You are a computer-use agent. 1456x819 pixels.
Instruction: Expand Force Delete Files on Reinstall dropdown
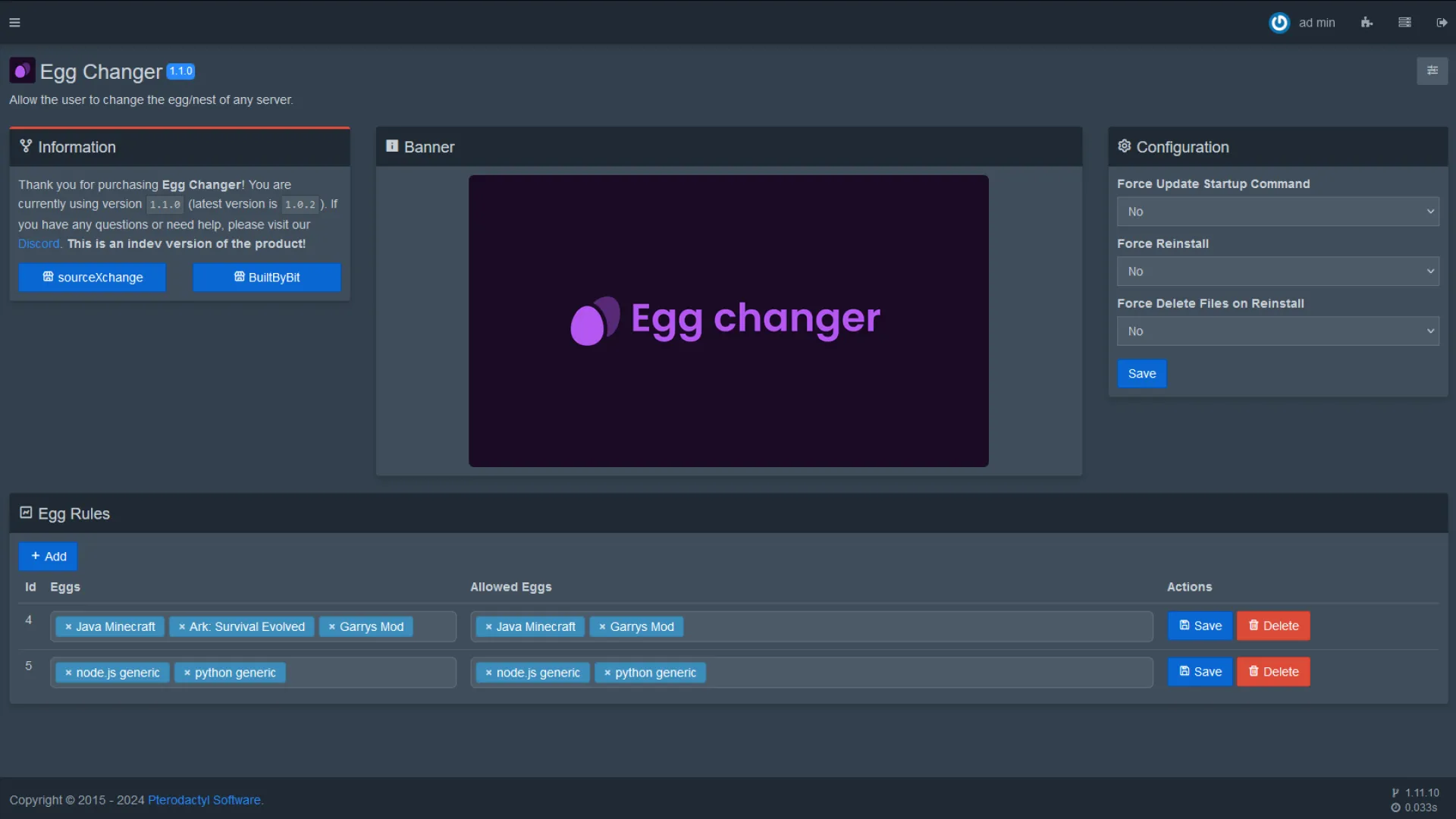(x=1277, y=331)
